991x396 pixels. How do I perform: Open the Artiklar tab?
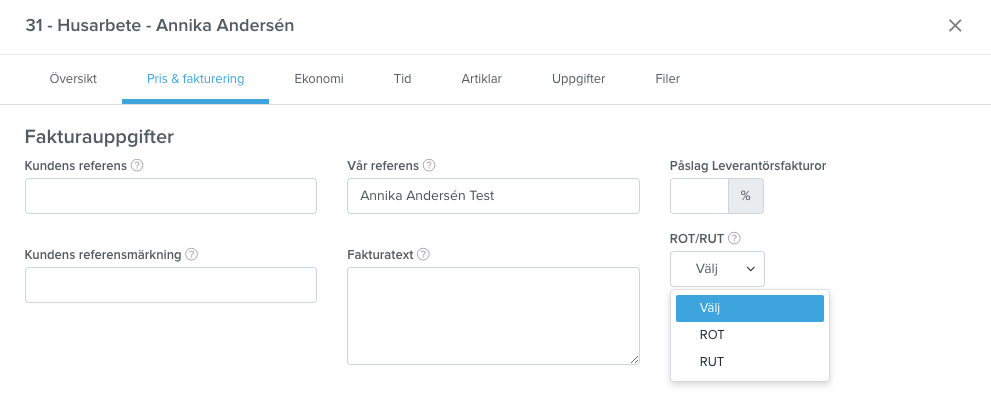click(482, 79)
